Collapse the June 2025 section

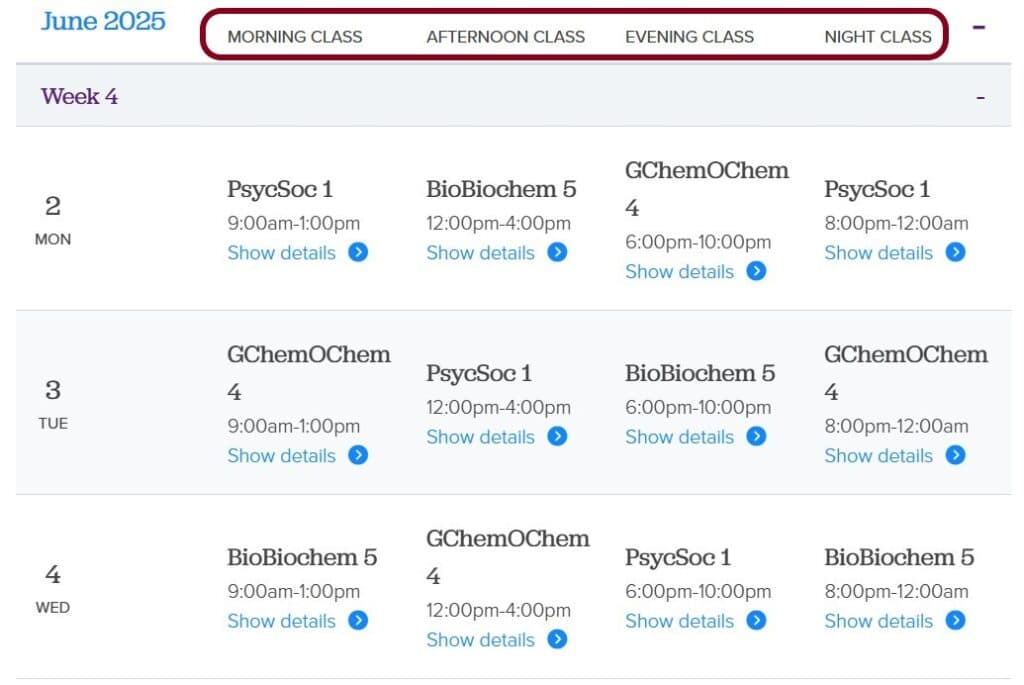click(979, 26)
